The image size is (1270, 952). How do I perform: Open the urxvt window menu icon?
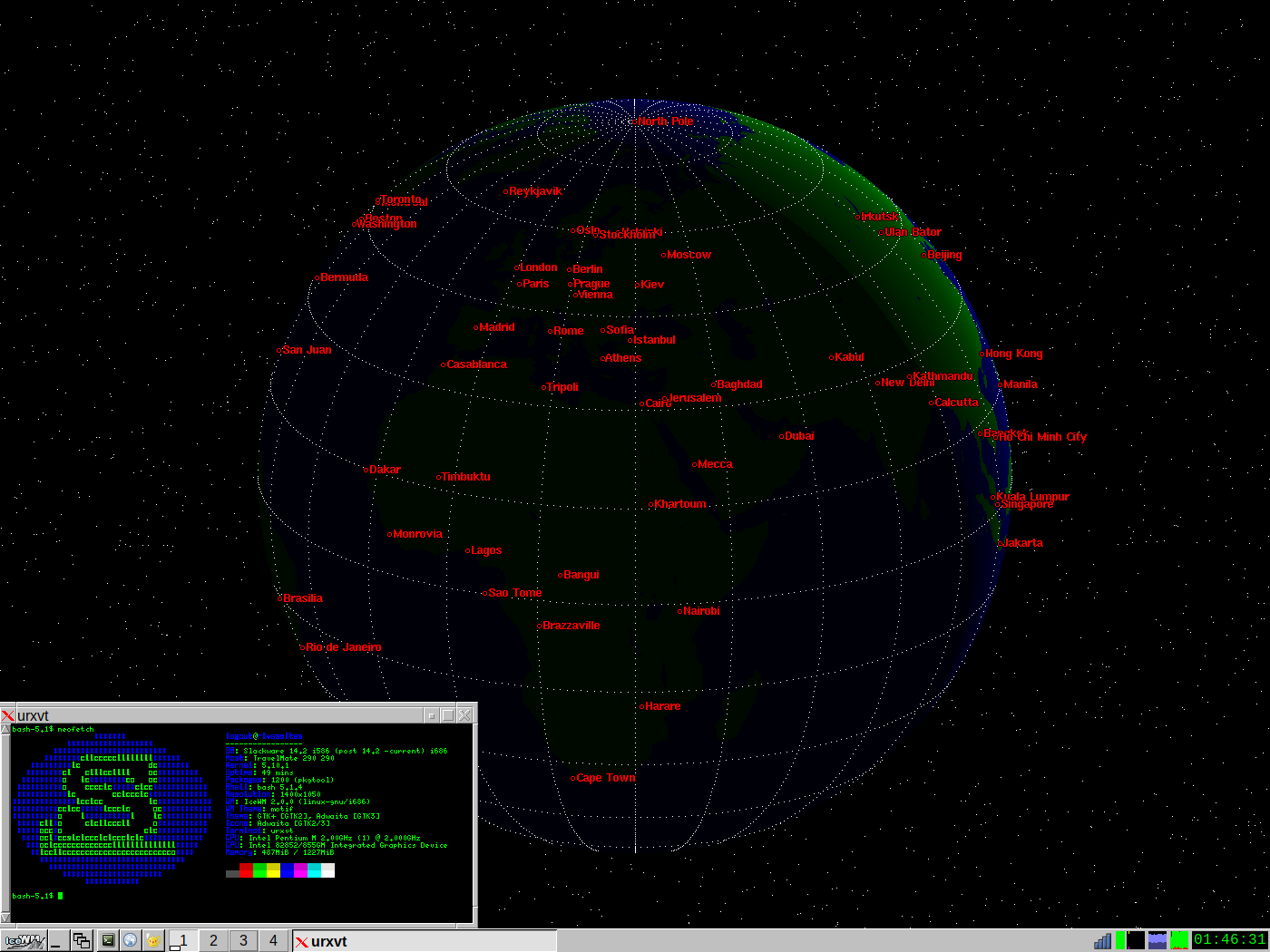tap(8, 715)
